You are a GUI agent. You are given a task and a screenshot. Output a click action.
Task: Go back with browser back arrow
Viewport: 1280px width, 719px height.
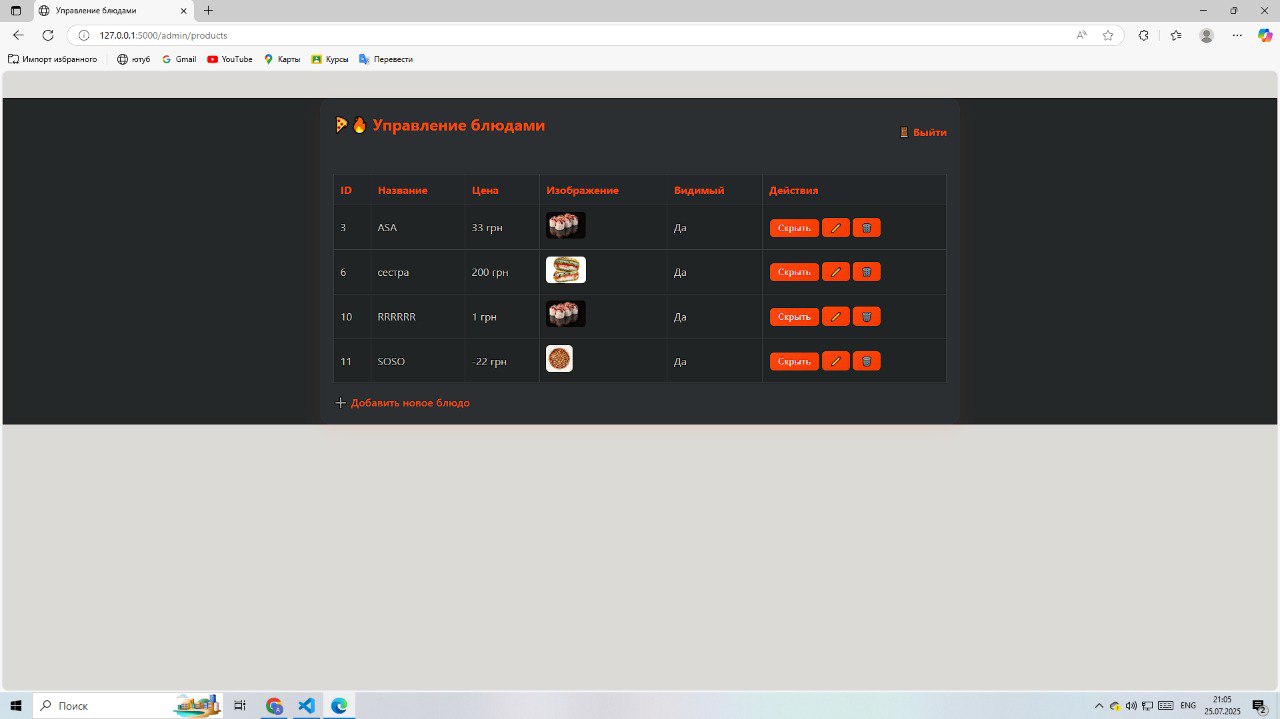click(x=18, y=35)
